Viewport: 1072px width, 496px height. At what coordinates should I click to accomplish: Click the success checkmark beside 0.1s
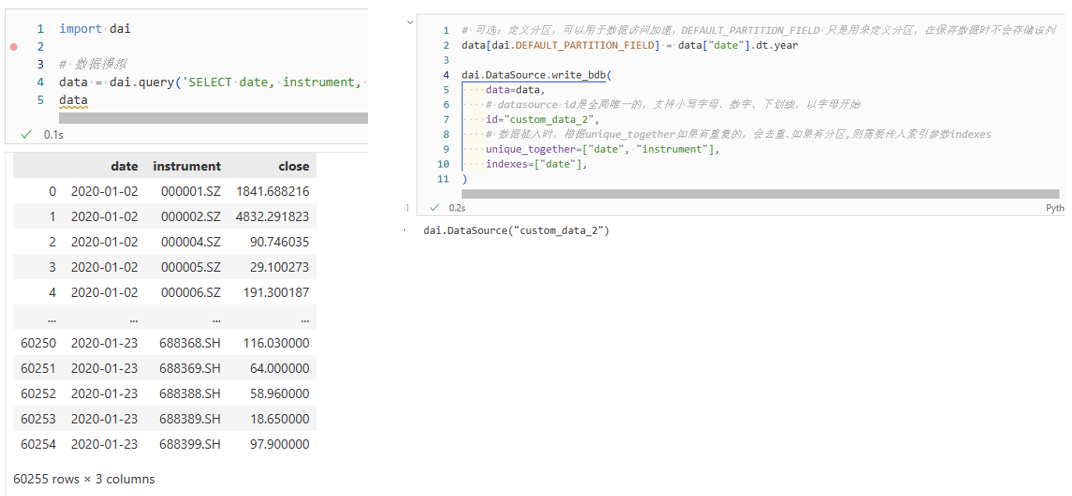26,134
